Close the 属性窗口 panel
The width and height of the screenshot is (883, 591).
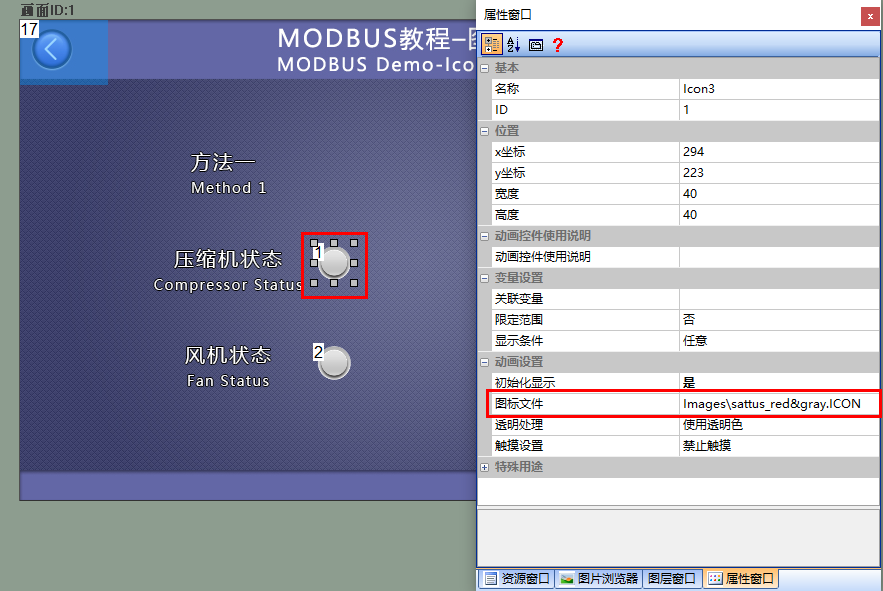(x=869, y=16)
